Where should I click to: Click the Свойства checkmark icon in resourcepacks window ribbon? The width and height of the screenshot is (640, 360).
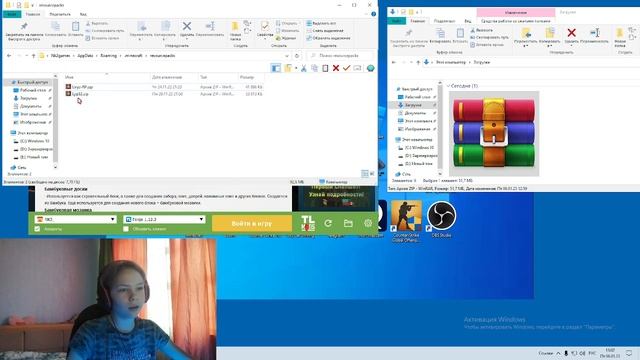[265, 27]
